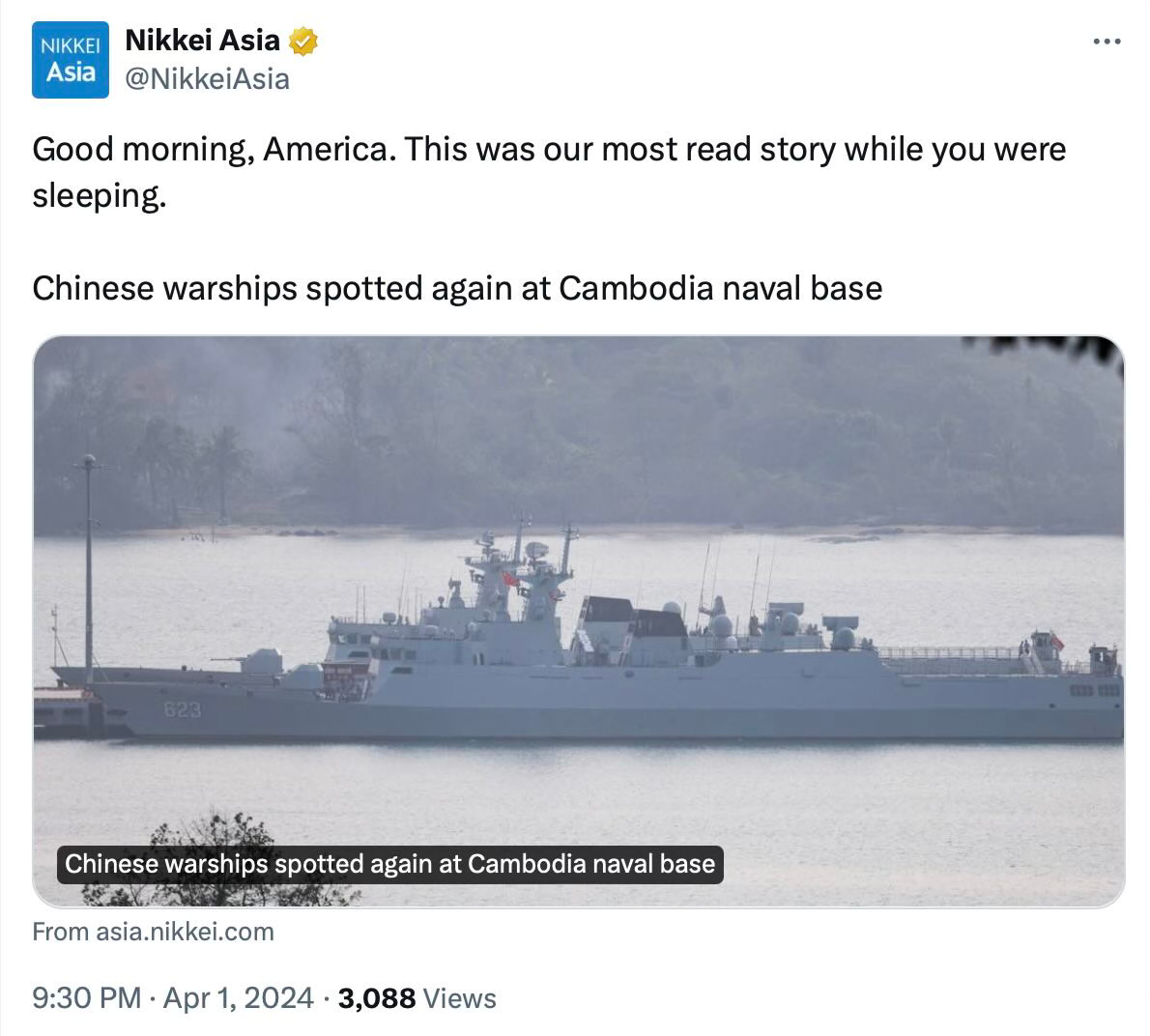Follow the 'From asia.nikkei.com' source link
This screenshot has width=1150, height=1036.
click(154, 932)
